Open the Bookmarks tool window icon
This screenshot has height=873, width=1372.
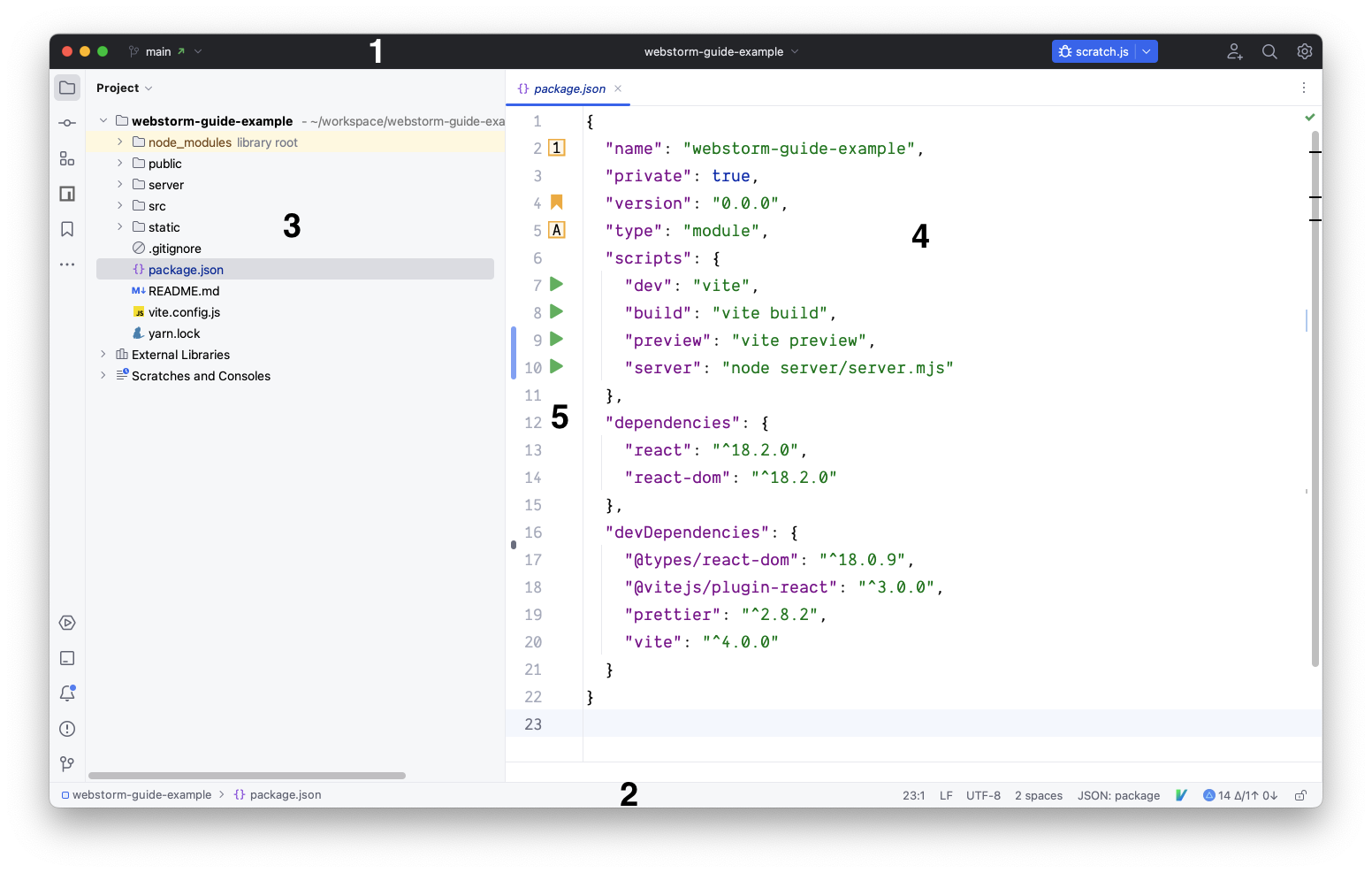[67, 229]
